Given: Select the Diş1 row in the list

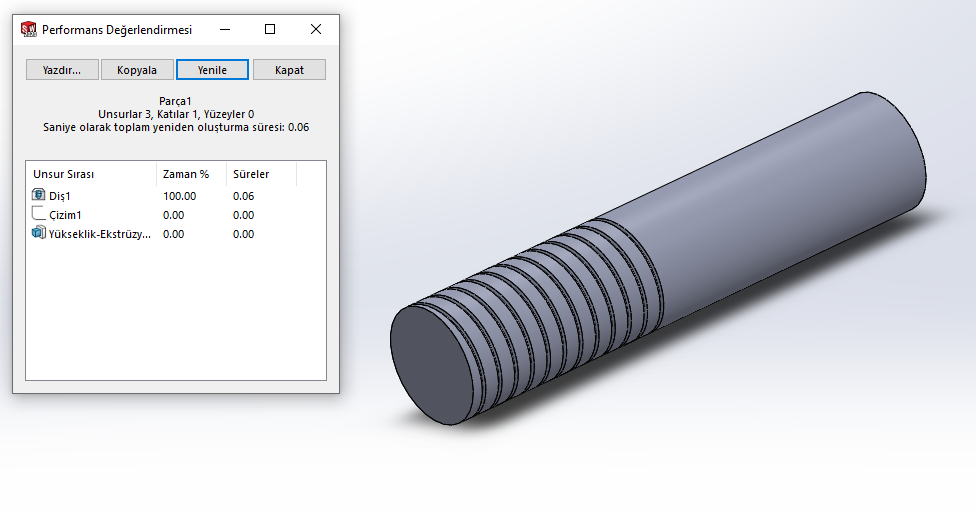Looking at the screenshot, I should (60, 196).
